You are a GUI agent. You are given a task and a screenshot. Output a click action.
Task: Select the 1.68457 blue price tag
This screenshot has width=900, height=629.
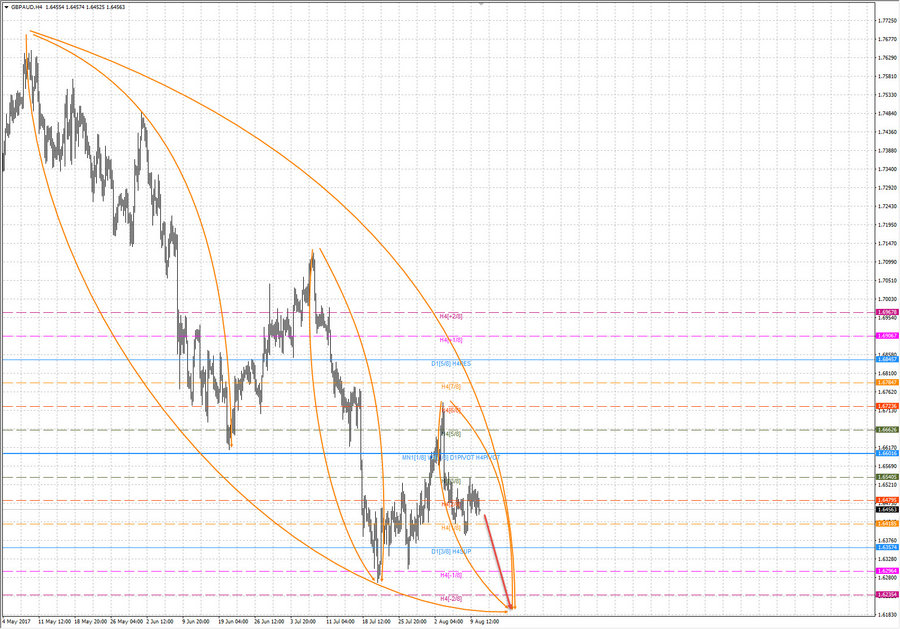click(887, 359)
